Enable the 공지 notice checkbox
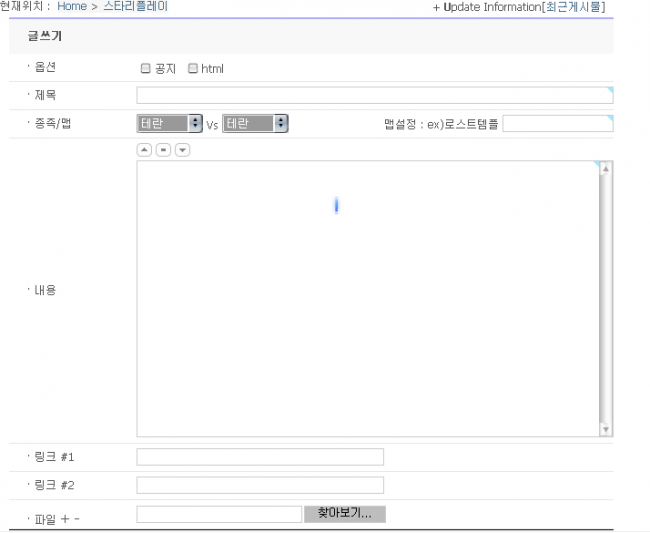Viewport: 650px width, 533px height. 146,69
